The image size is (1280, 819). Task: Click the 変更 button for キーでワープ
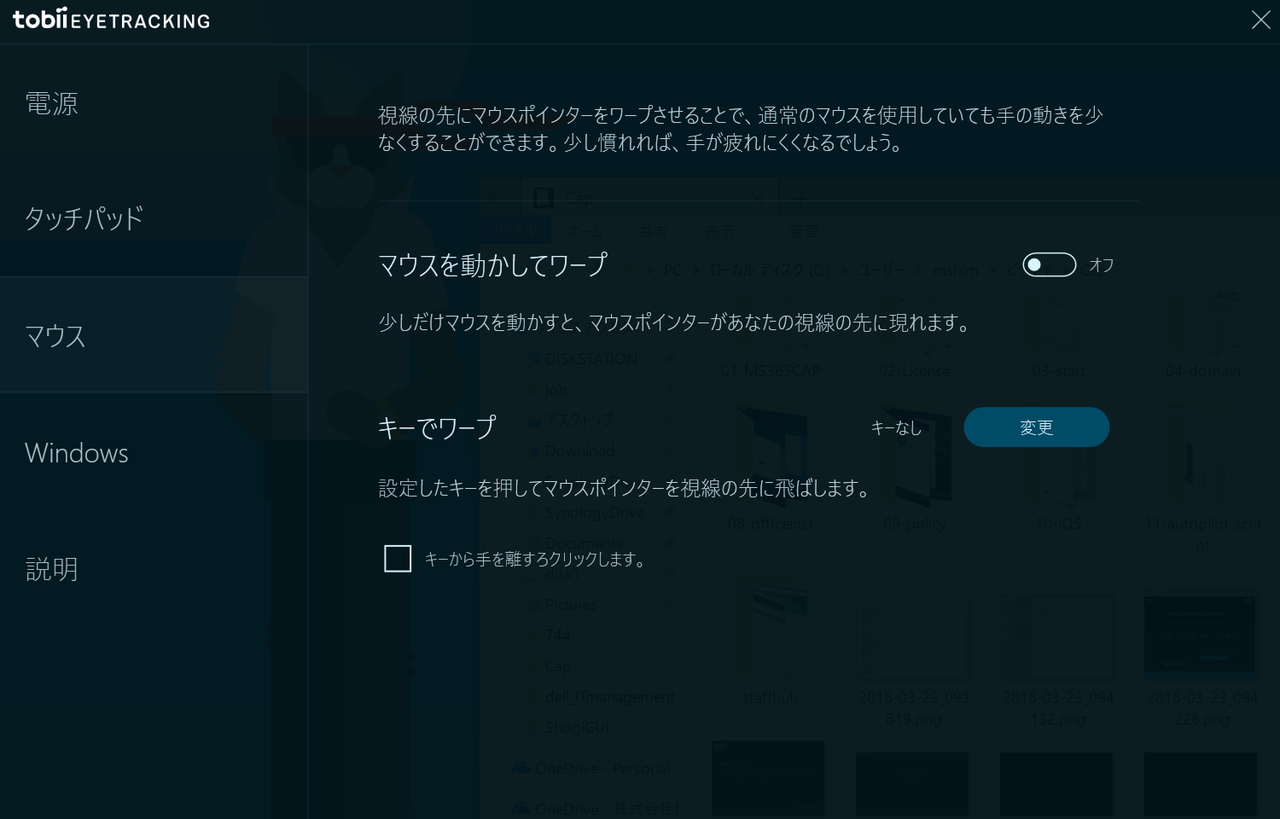[x=1036, y=428]
